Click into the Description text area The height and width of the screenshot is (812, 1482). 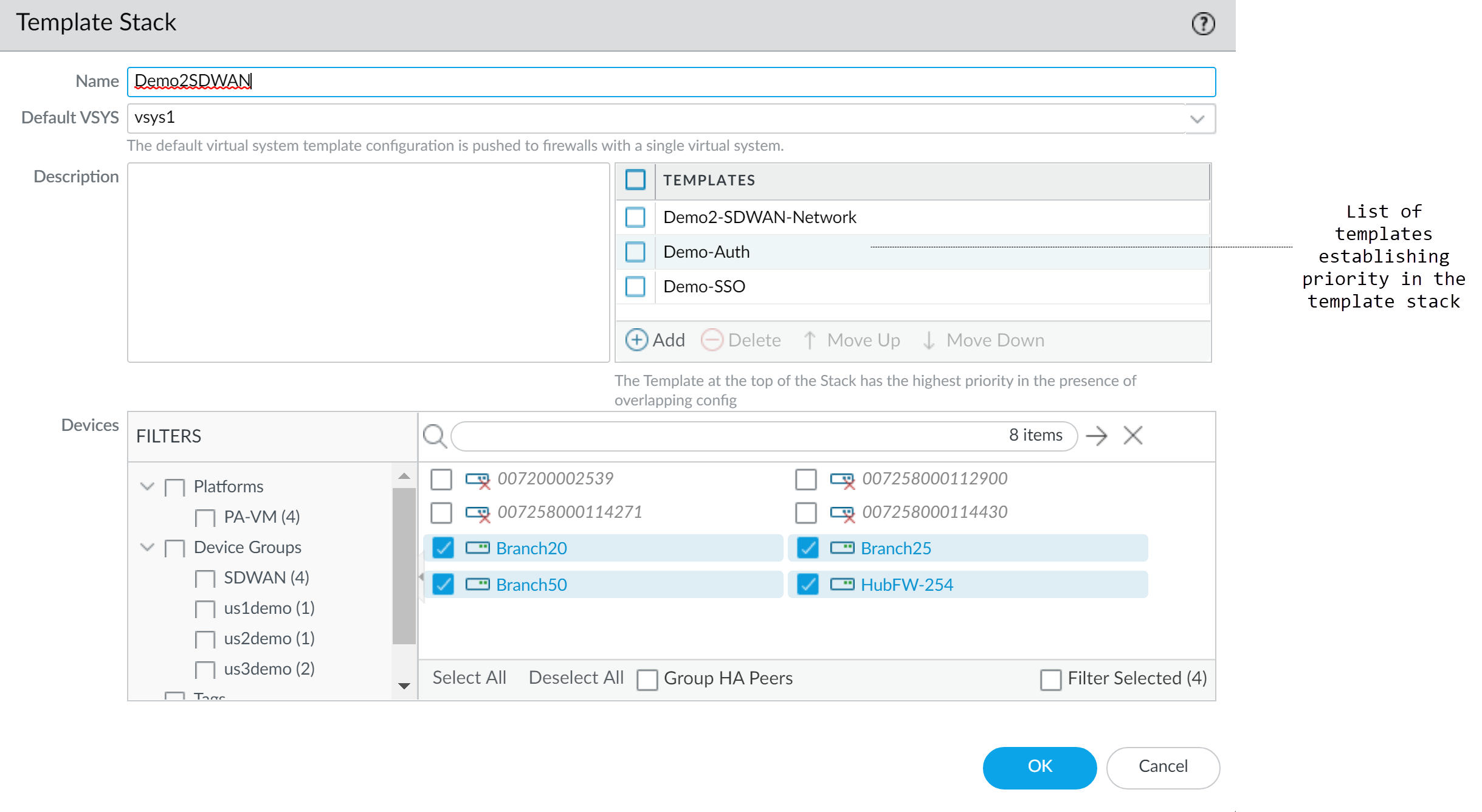coord(368,263)
